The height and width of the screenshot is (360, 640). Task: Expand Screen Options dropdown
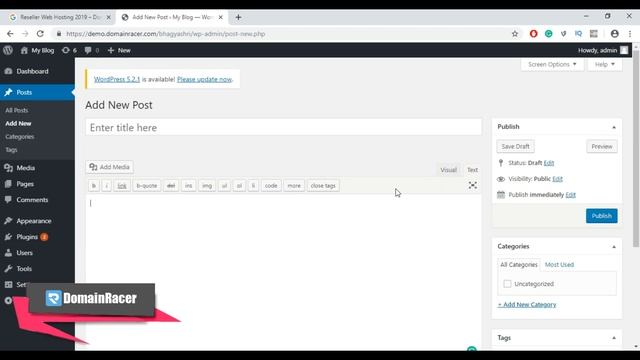point(552,64)
